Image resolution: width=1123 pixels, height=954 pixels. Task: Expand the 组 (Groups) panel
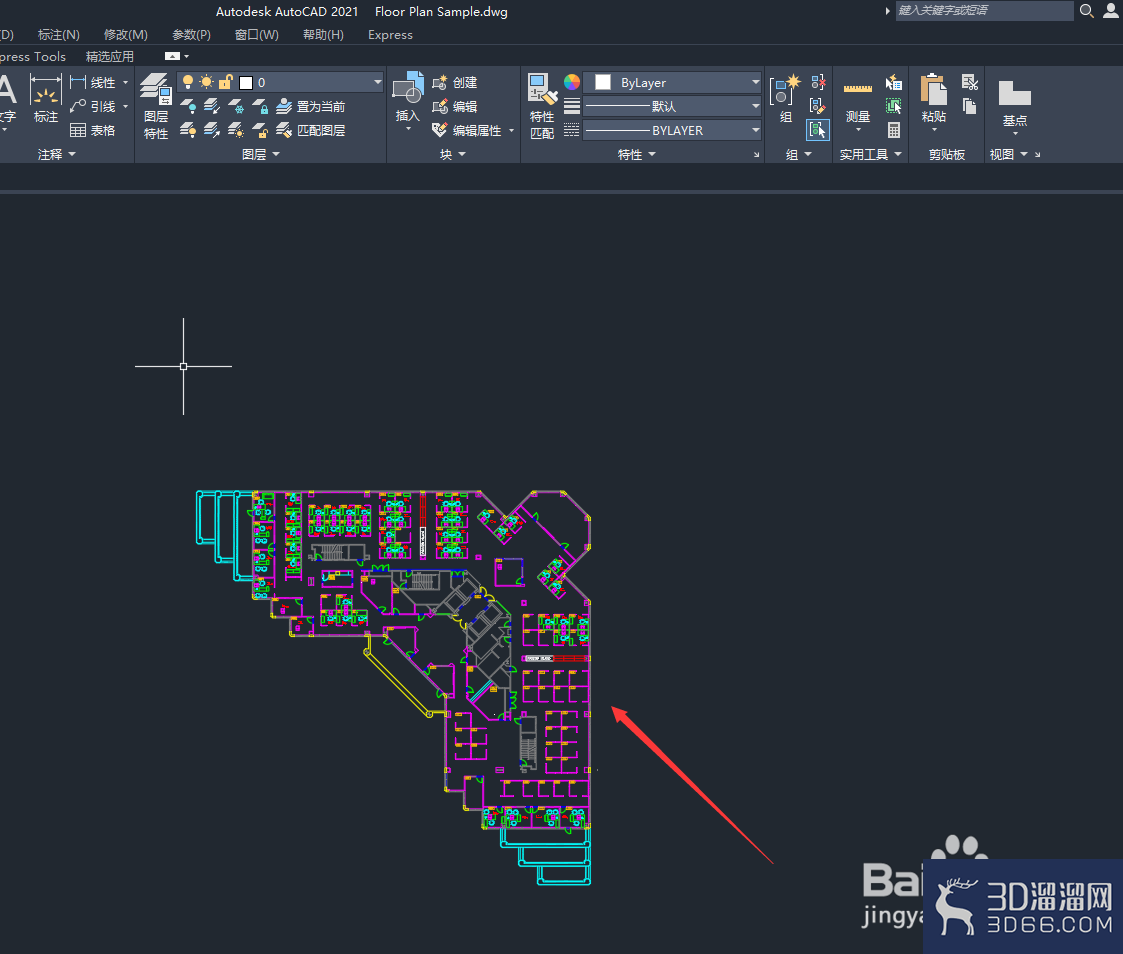pyautogui.click(x=799, y=155)
